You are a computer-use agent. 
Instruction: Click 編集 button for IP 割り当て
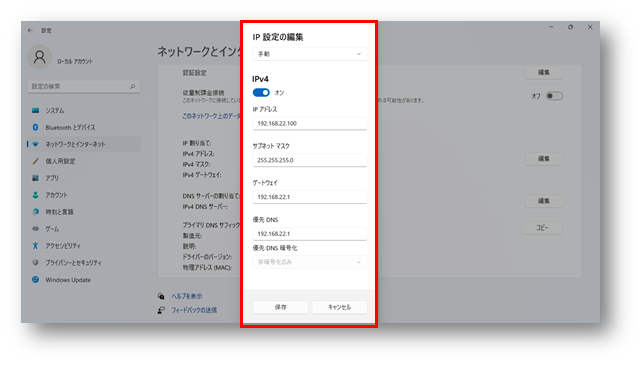pos(544,159)
